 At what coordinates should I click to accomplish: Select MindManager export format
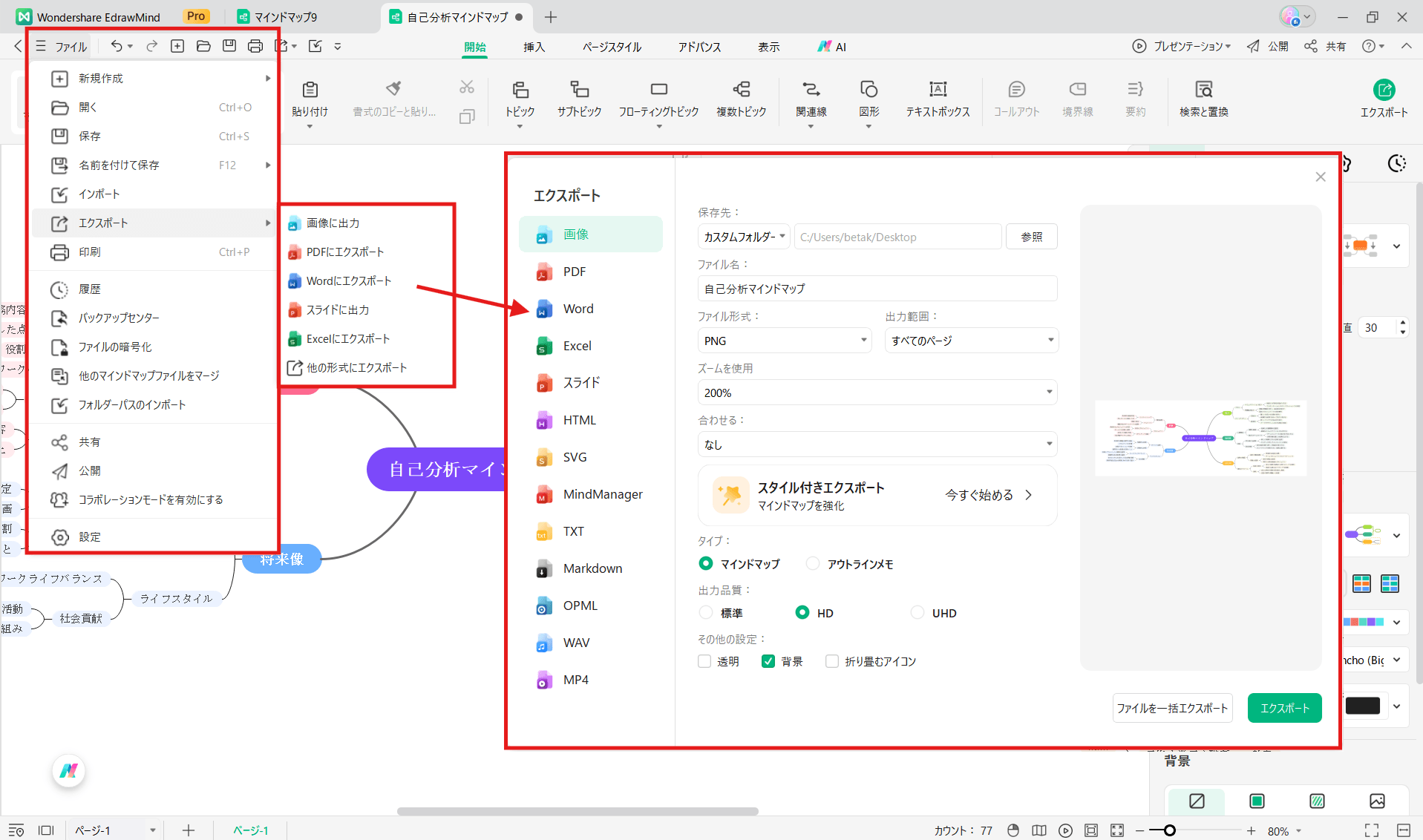click(591, 494)
